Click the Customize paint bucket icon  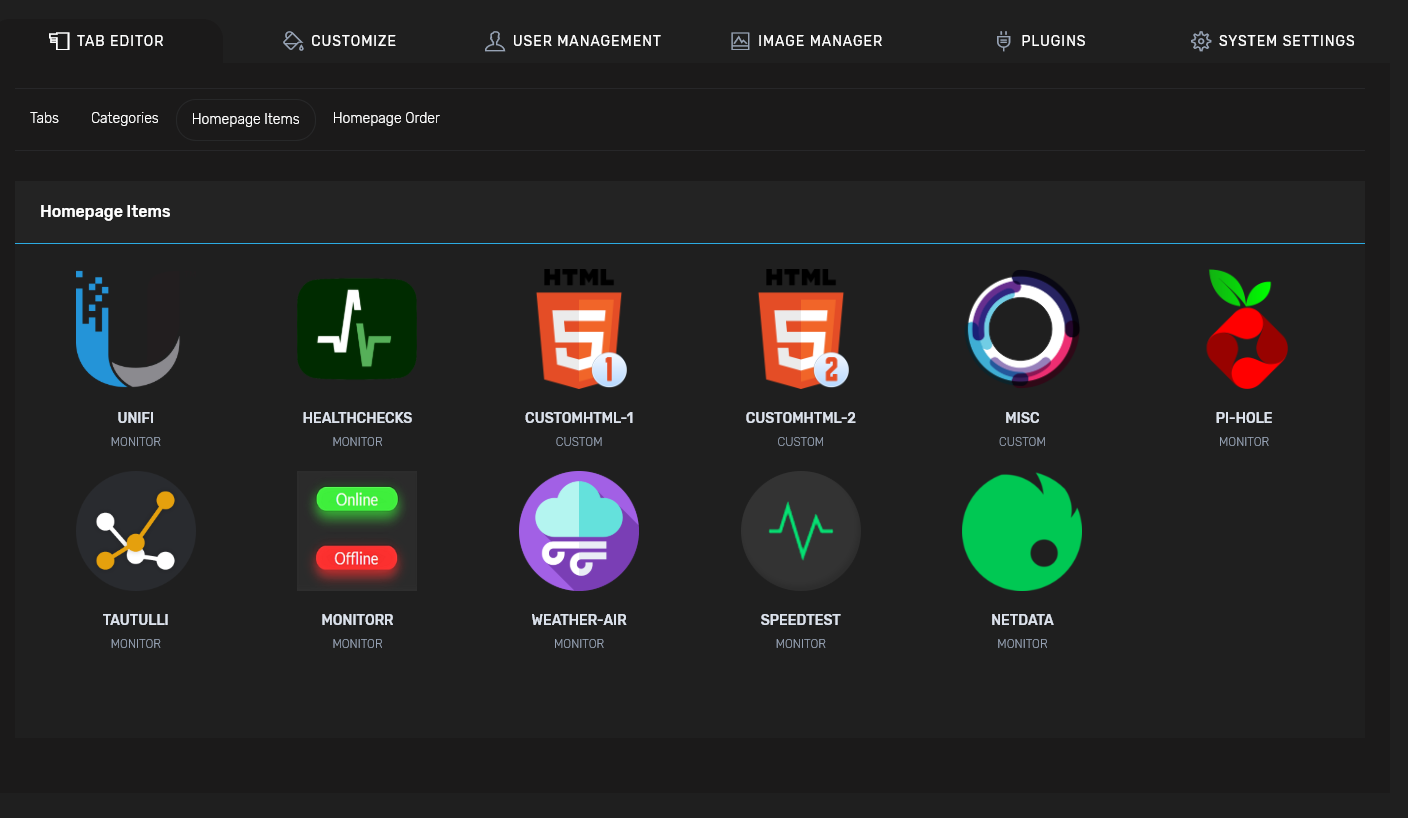pyautogui.click(x=292, y=40)
